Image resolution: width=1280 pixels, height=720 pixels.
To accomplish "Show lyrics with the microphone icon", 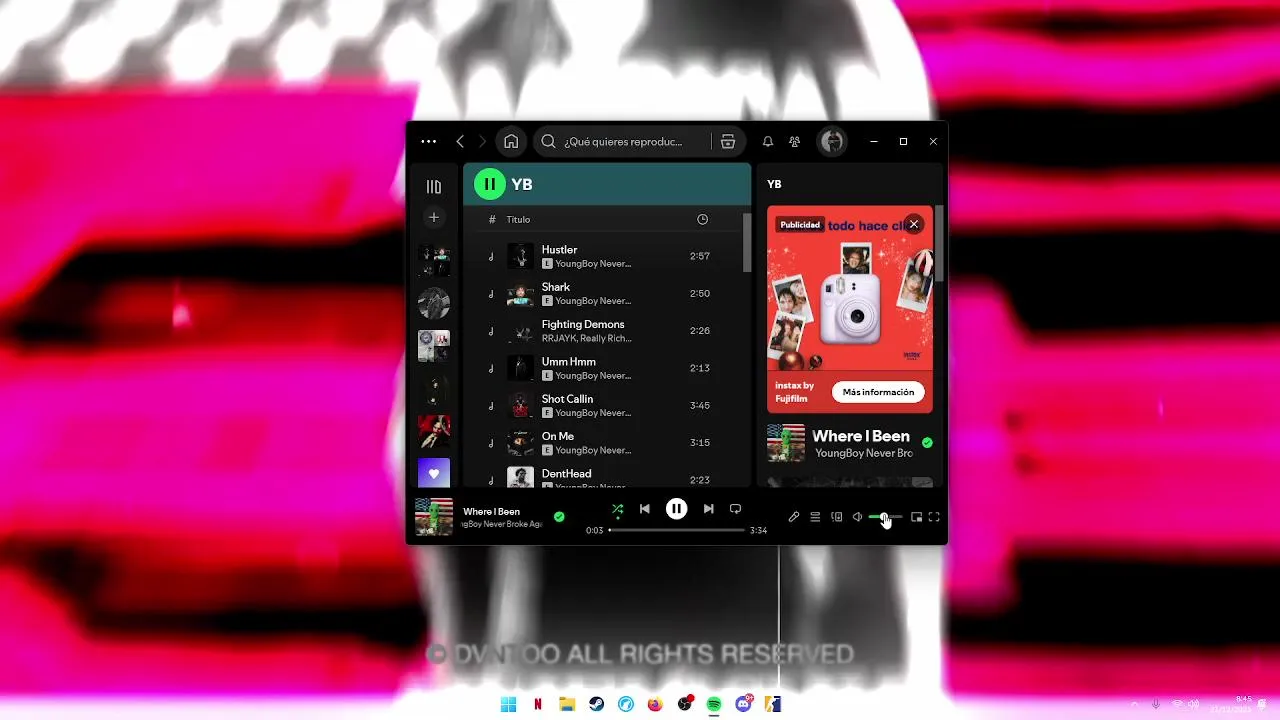I will (794, 517).
